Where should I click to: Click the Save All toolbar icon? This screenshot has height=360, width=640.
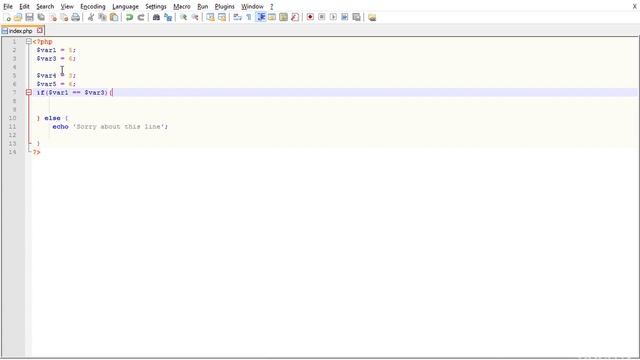coord(41,17)
